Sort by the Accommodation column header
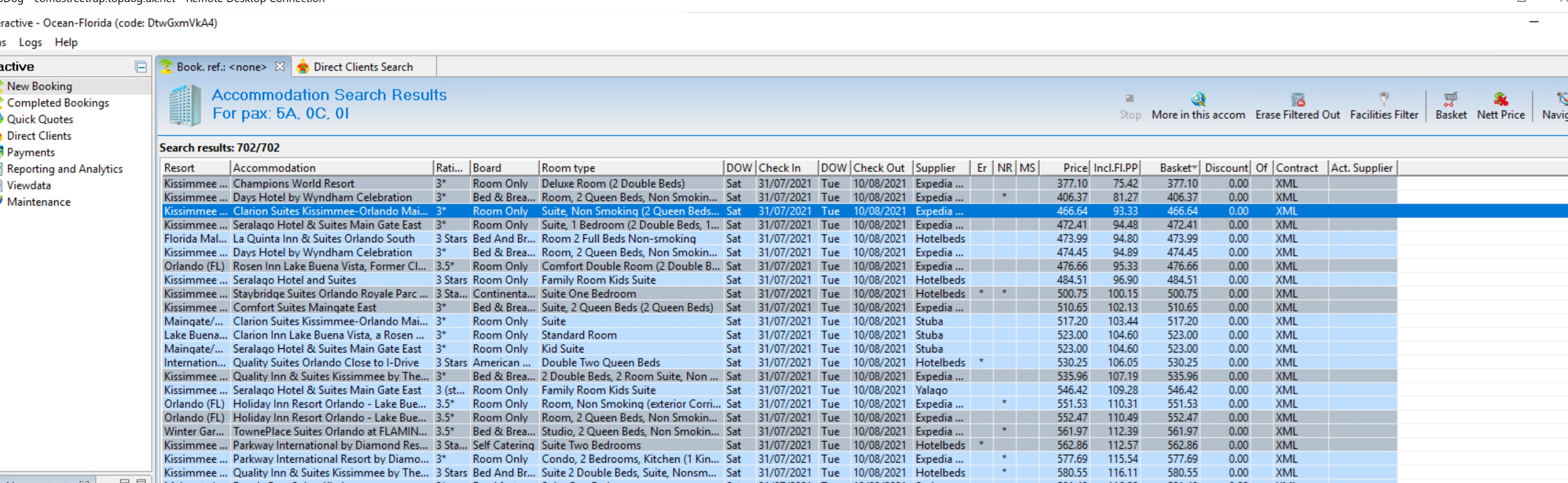Viewport: 1568px width, 483px height. click(332, 168)
